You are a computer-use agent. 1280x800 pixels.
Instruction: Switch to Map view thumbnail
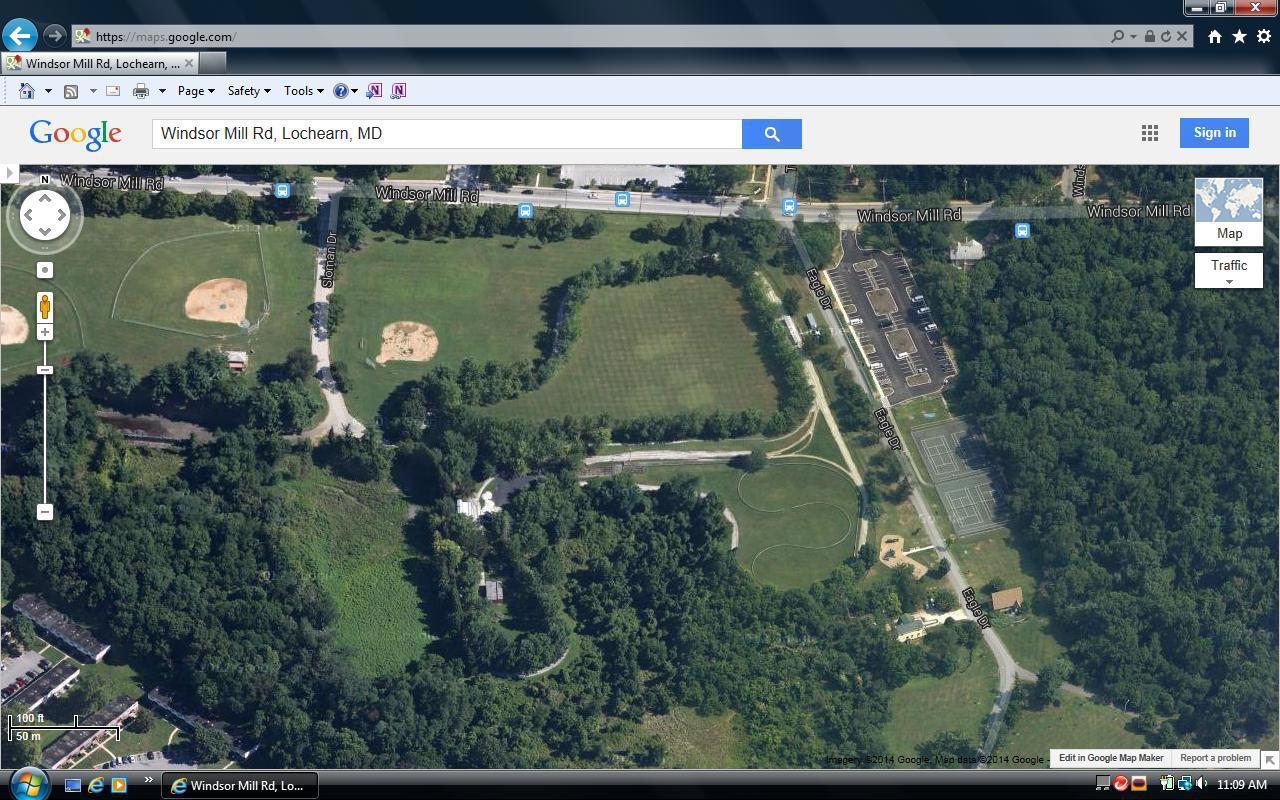(x=1228, y=211)
